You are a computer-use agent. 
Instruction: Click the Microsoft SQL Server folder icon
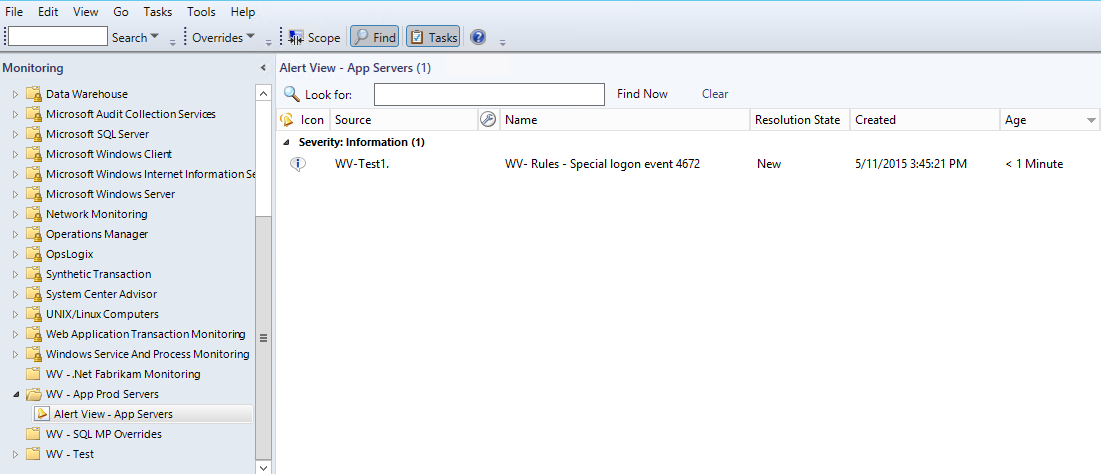tap(33, 134)
